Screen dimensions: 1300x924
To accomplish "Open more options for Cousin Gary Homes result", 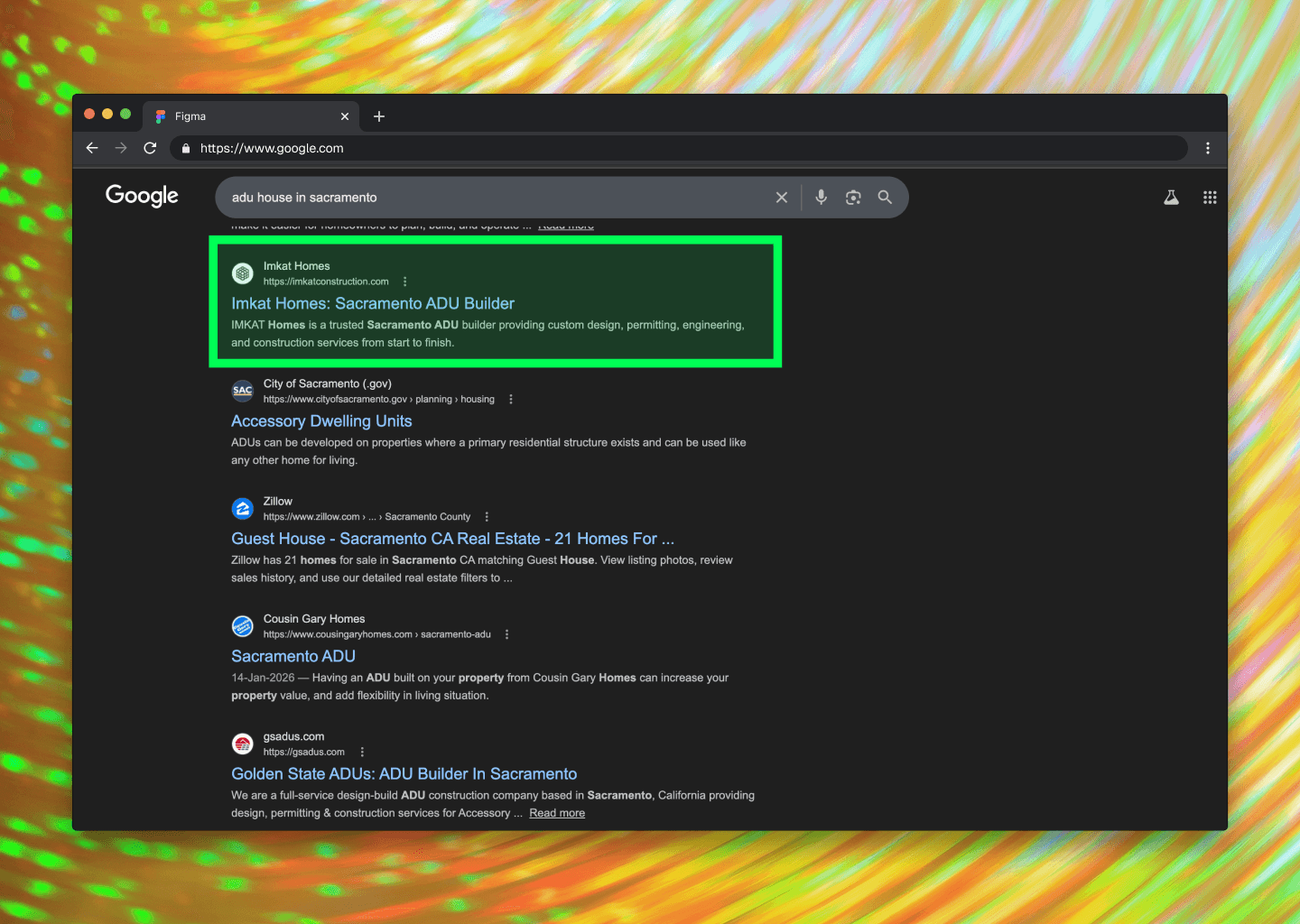I will tap(506, 634).
